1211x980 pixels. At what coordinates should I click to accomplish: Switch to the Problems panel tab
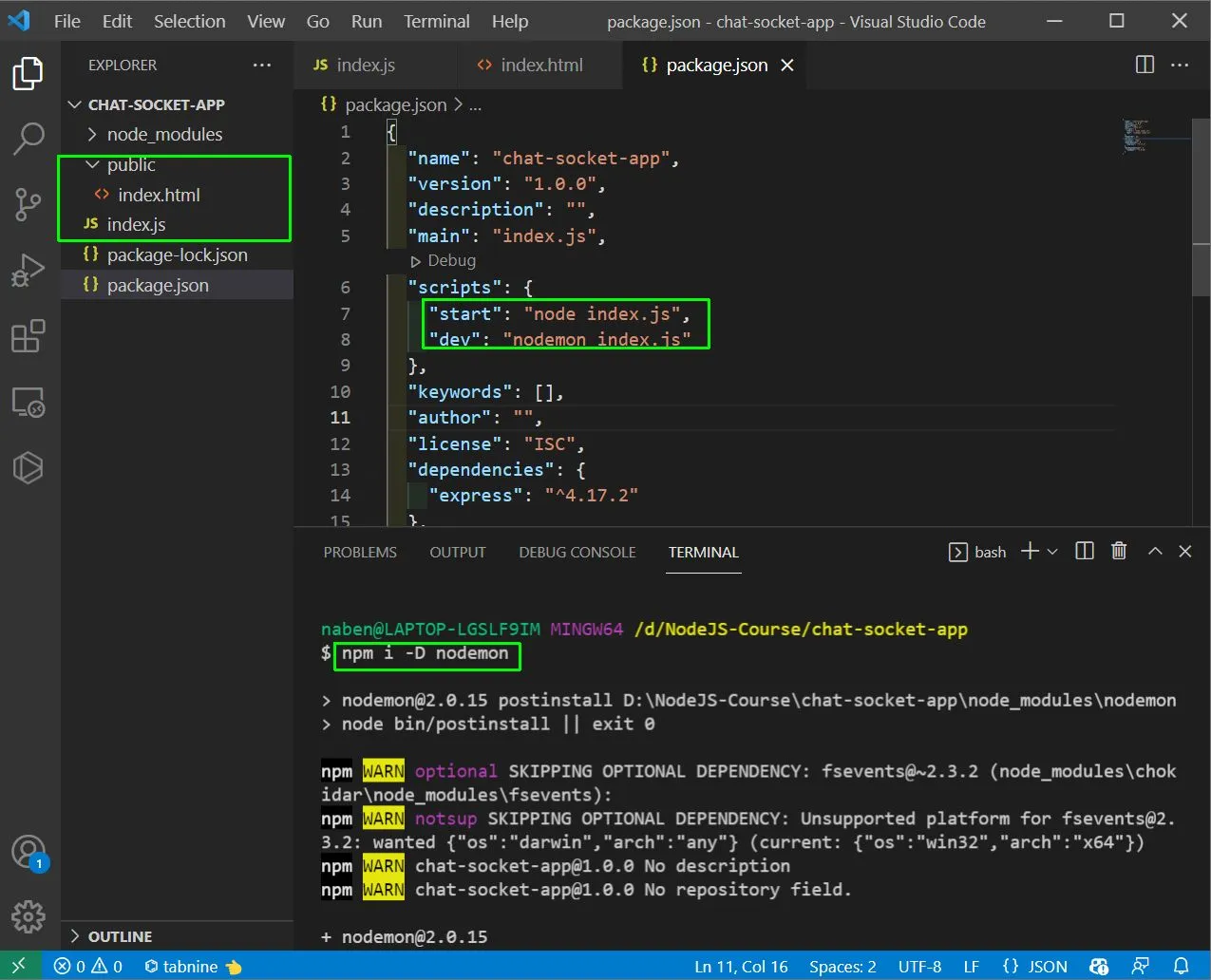pos(360,552)
